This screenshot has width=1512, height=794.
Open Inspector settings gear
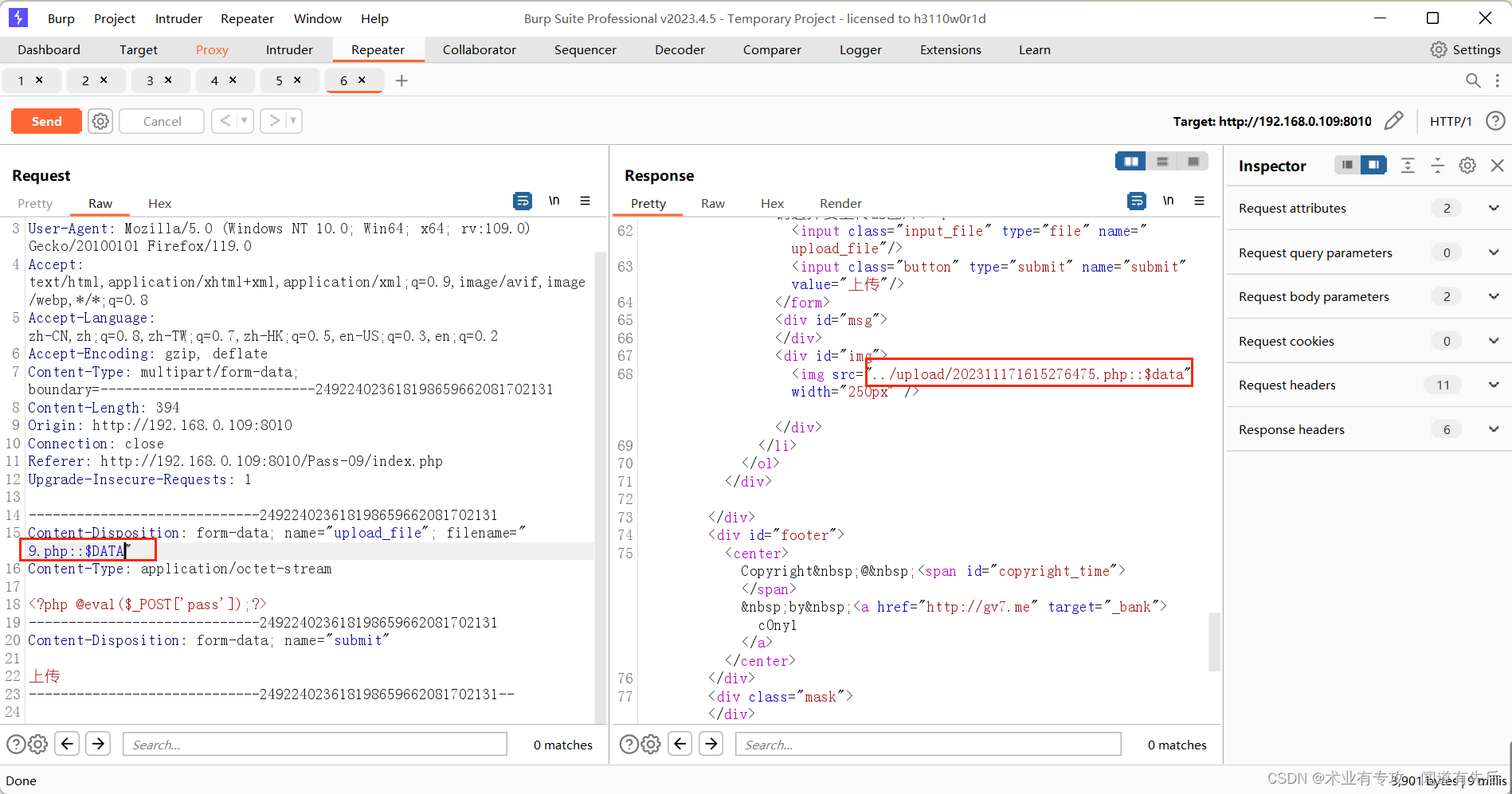click(1467, 165)
